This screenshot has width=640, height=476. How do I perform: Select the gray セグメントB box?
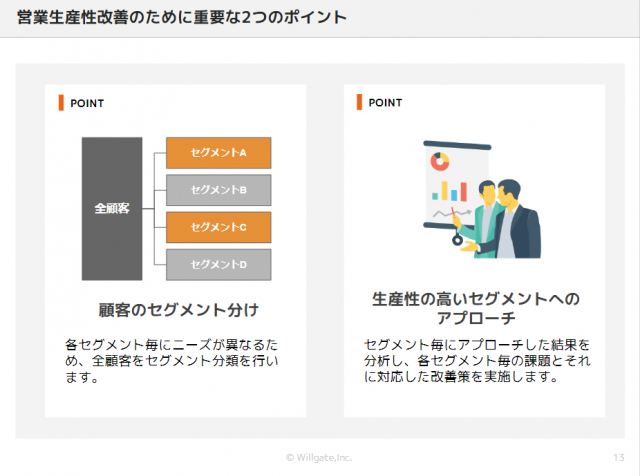coord(218,190)
